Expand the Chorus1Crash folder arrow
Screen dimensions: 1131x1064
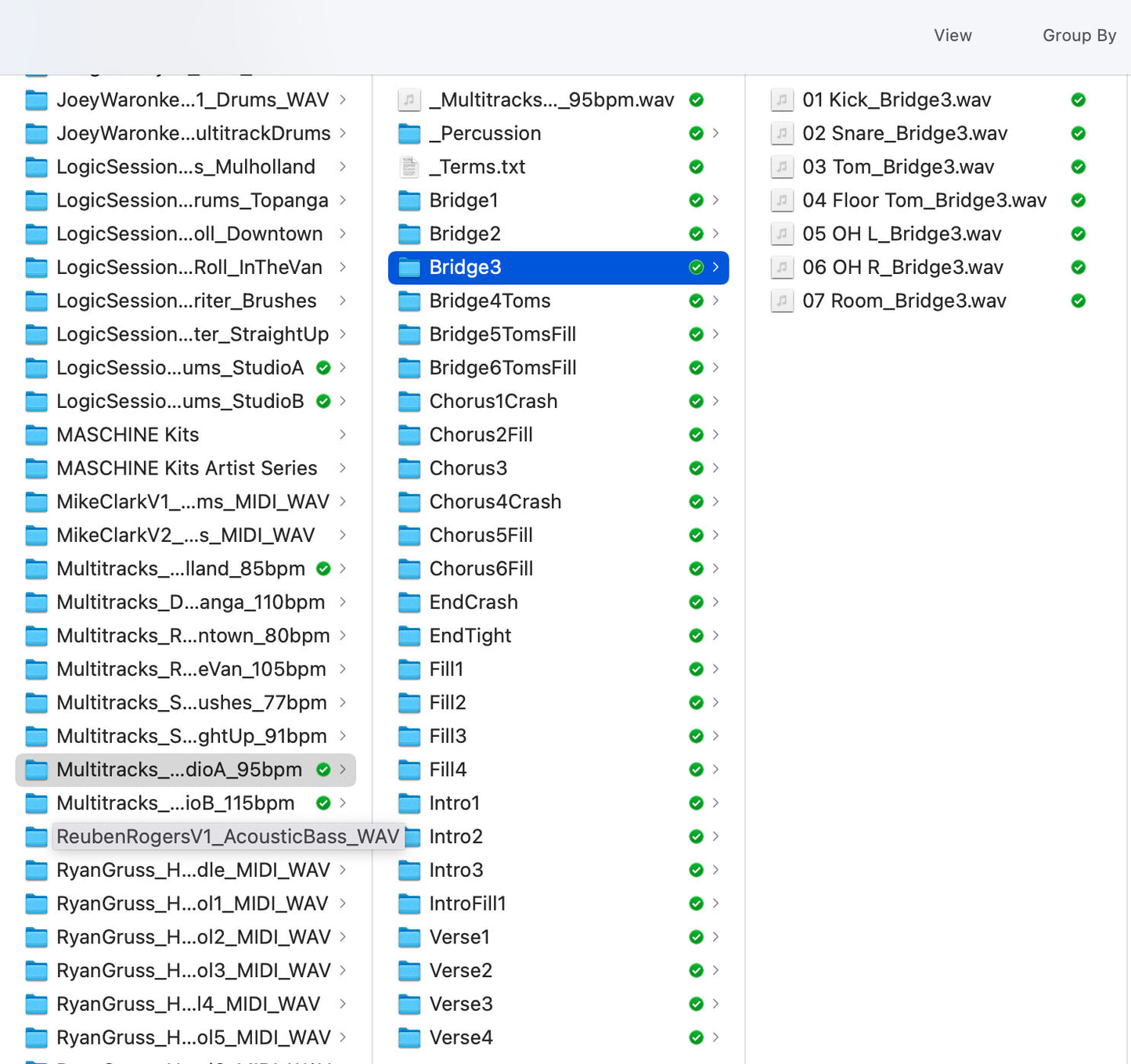[715, 402]
